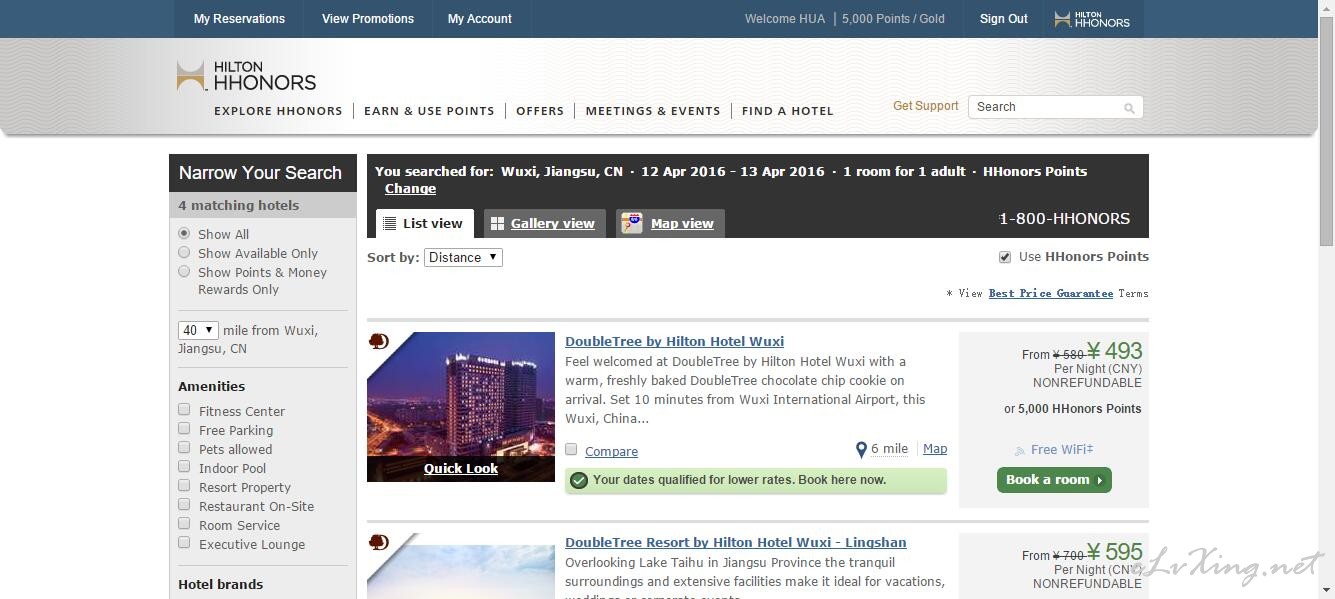
Task: Click the Hilton HHonors logo in header
Action: point(246,76)
